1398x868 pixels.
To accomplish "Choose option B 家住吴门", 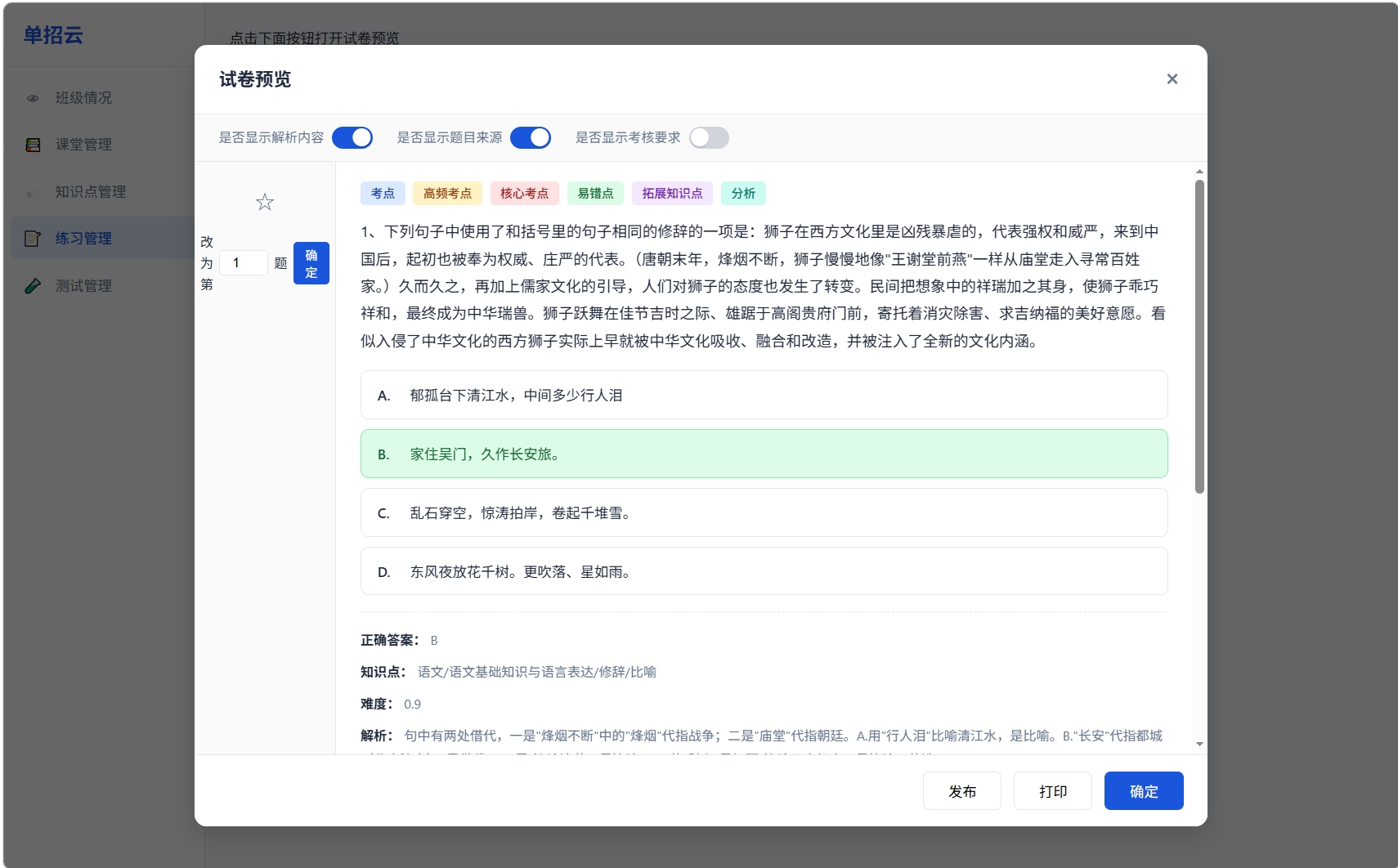I will click(x=764, y=454).
